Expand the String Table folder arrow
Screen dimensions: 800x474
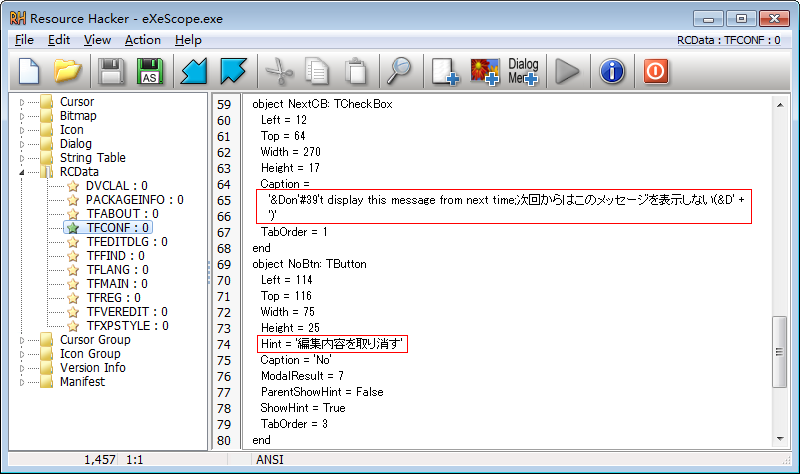[x=21, y=159]
